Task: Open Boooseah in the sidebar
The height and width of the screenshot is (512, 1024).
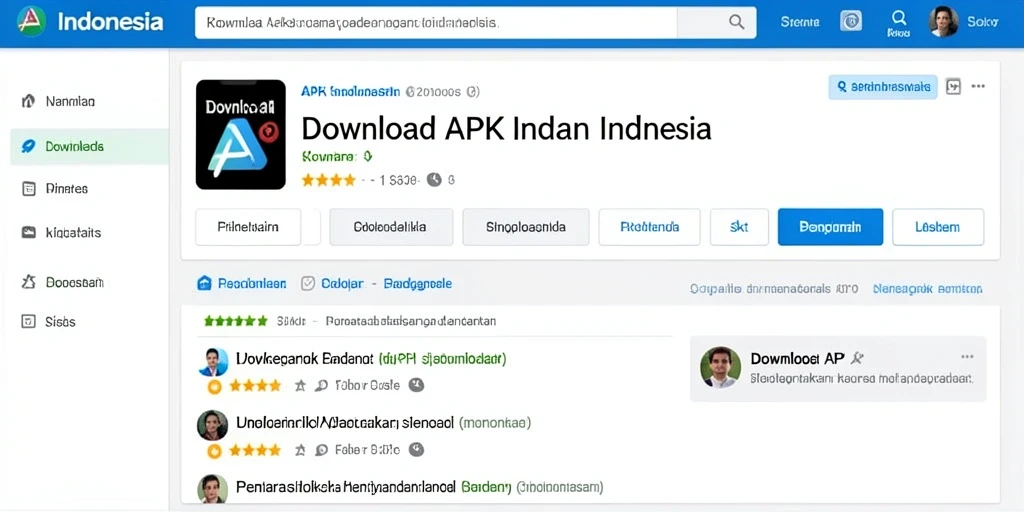Action: tap(89, 283)
